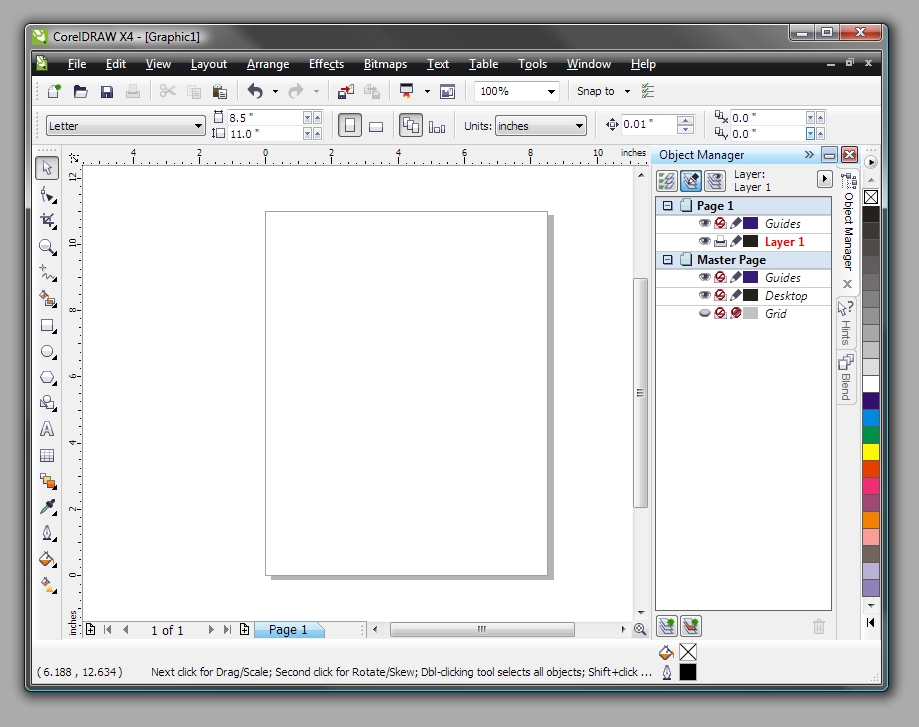
Task: Open the Table tool
Action: point(47,455)
